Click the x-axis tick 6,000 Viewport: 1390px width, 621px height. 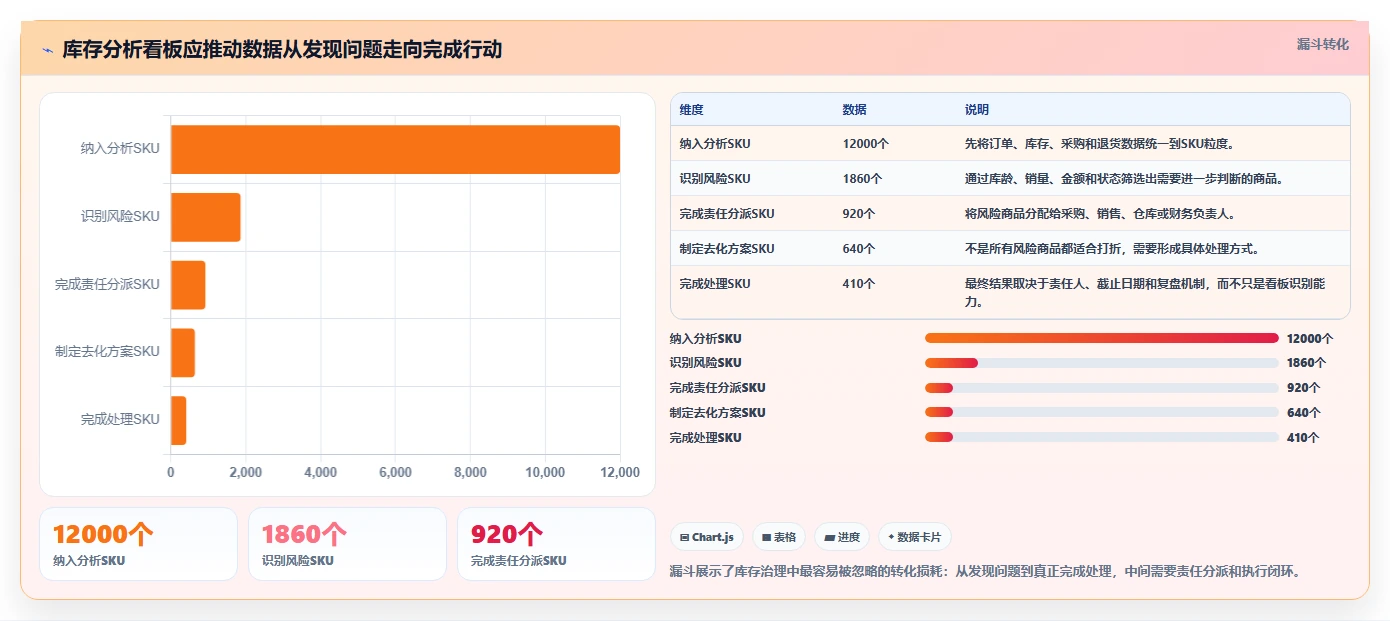395,472
